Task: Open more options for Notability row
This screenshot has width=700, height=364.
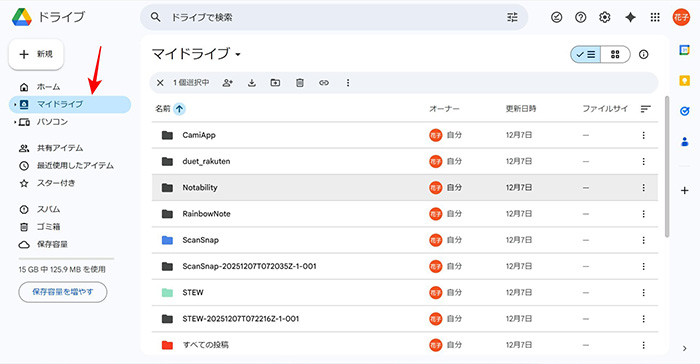Action: pyautogui.click(x=643, y=188)
